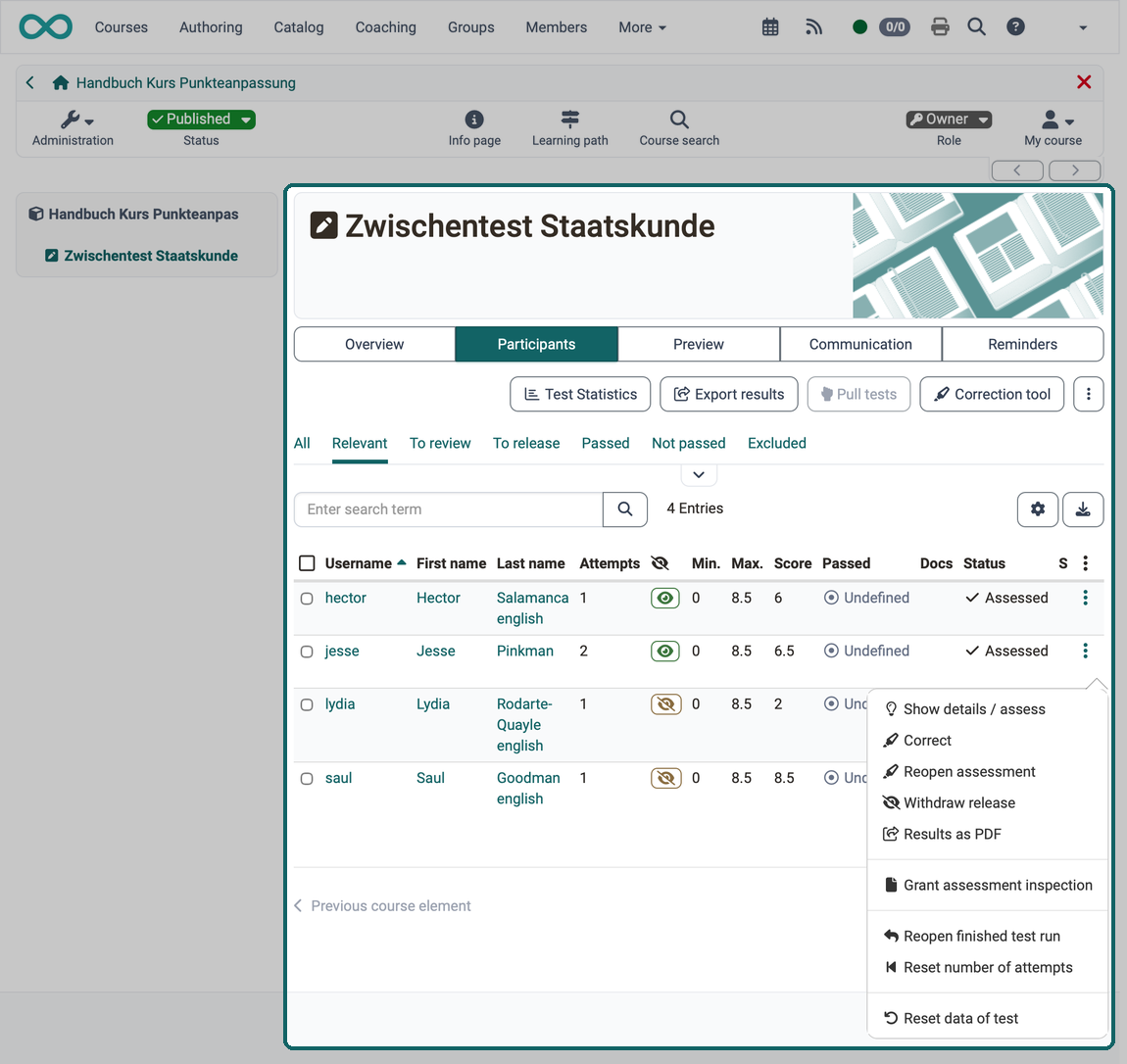The height and width of the screenshot is (1064, 1127).
Task: Open the Administration dropdown
Action: [73, 128]
